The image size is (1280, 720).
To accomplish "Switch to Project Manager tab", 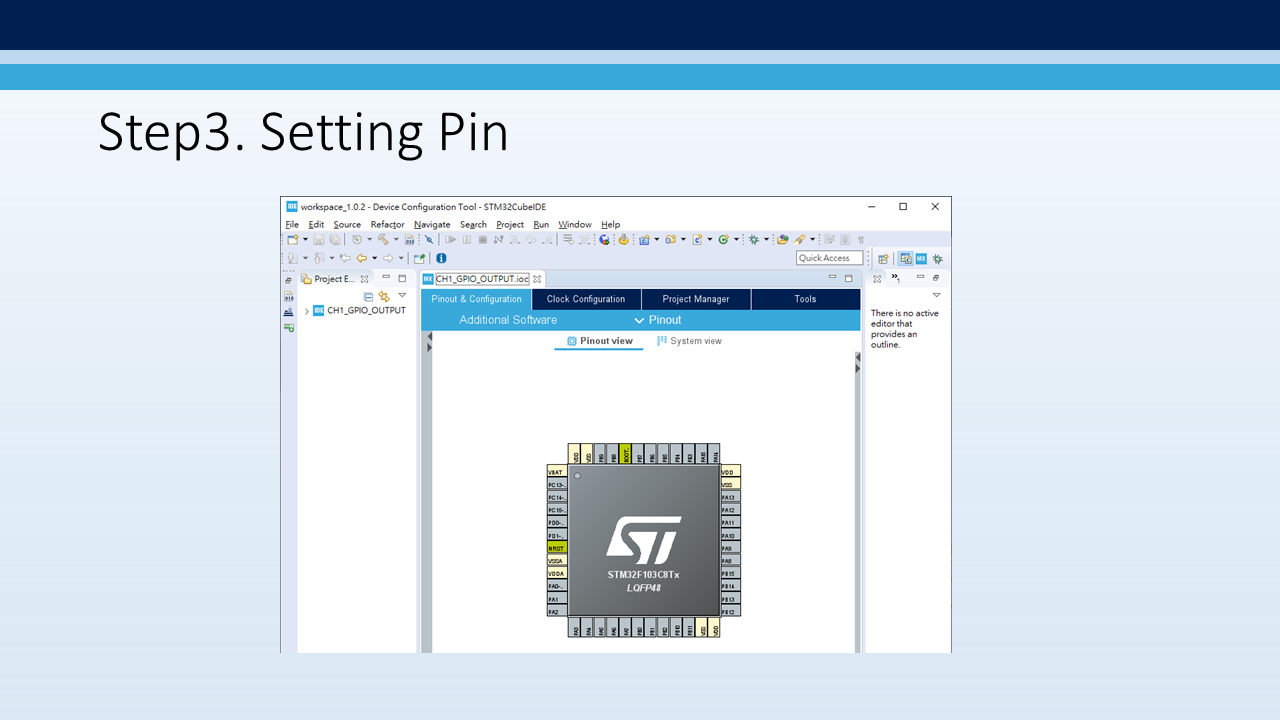I will click(x=696, y=299).
